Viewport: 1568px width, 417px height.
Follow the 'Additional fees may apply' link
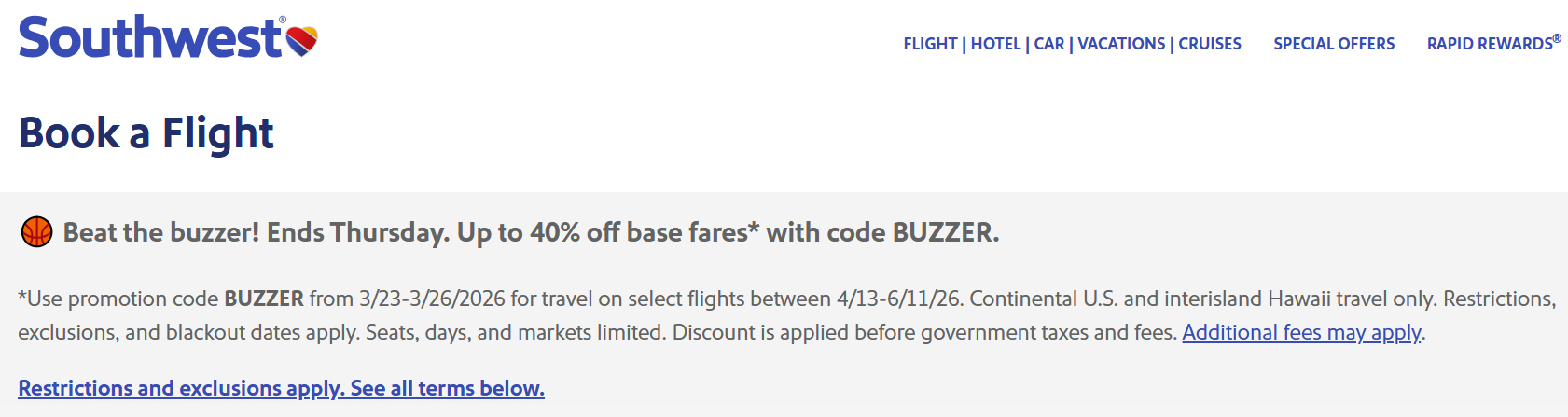tap(1301, 332)
